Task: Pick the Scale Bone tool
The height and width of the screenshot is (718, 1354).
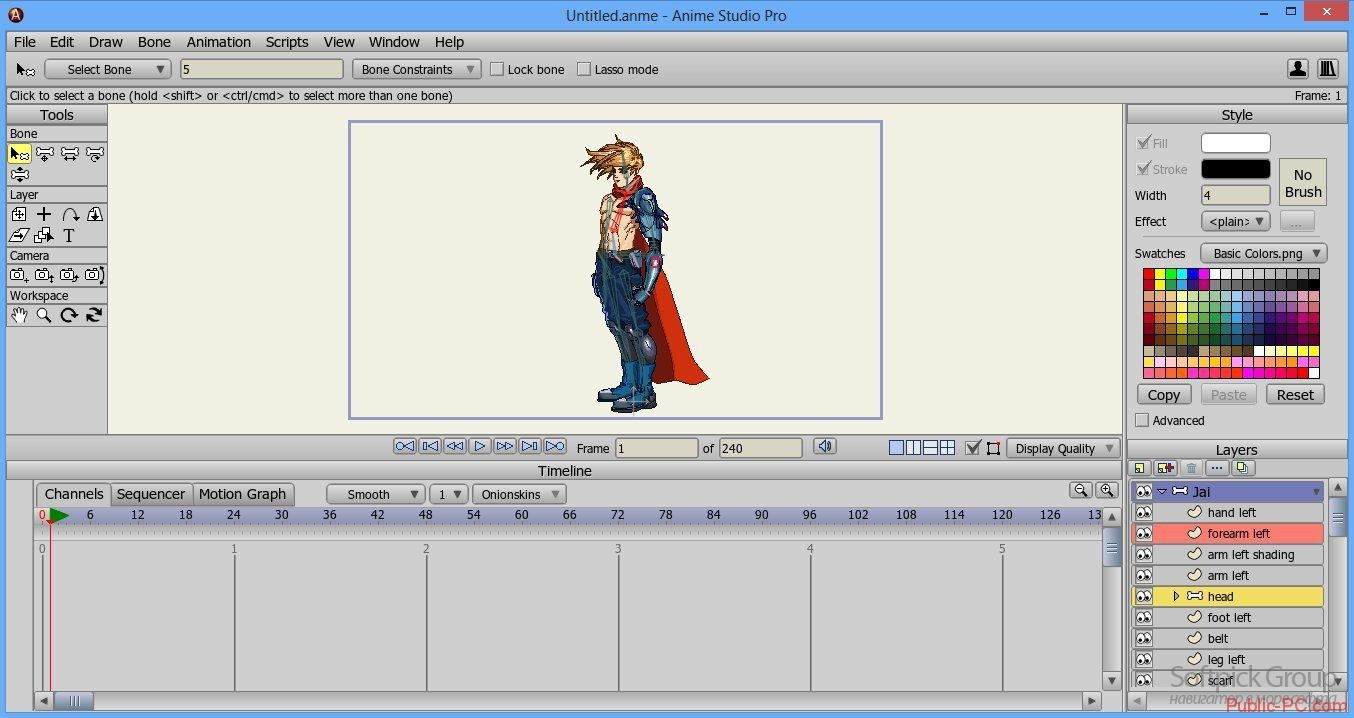Action: 70,154
